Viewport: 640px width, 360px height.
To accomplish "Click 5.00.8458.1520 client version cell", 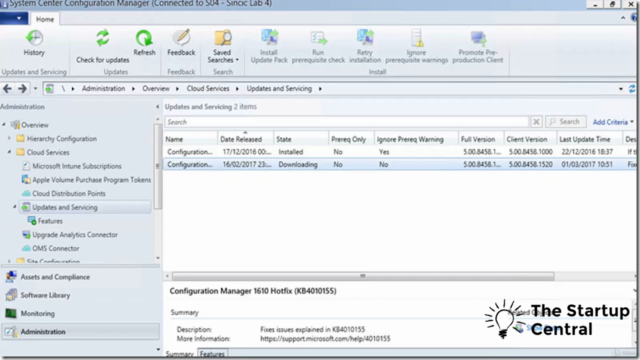I will (x=531, y=164).
